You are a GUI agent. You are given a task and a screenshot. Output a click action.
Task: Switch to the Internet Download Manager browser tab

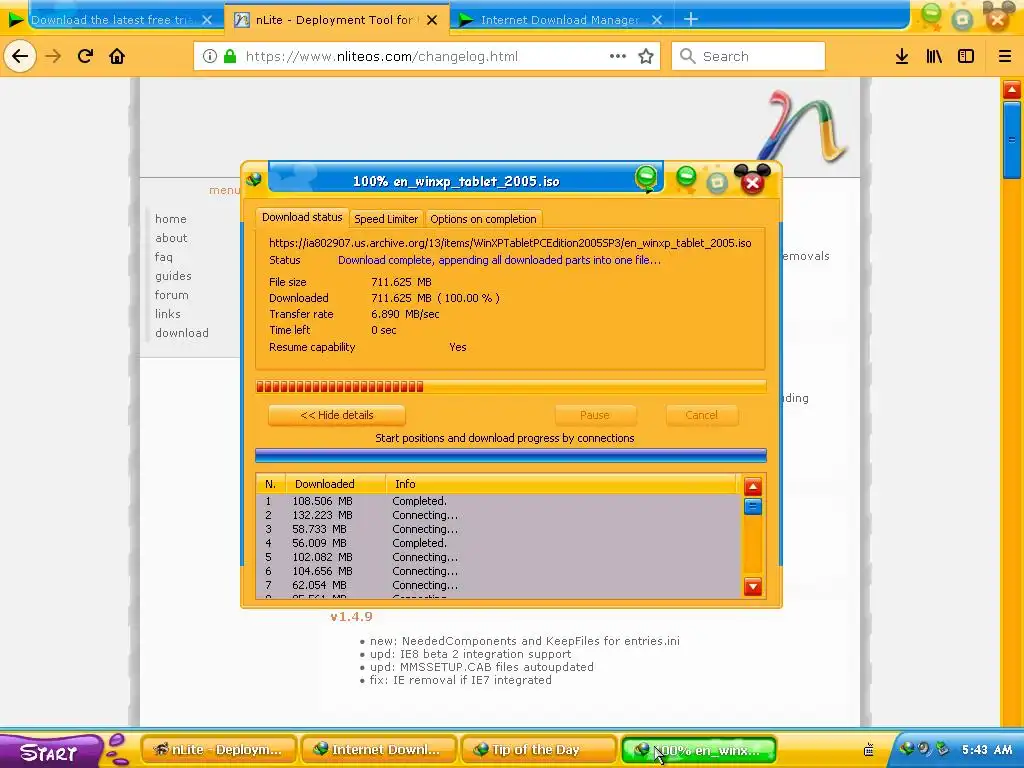(560, 20)
